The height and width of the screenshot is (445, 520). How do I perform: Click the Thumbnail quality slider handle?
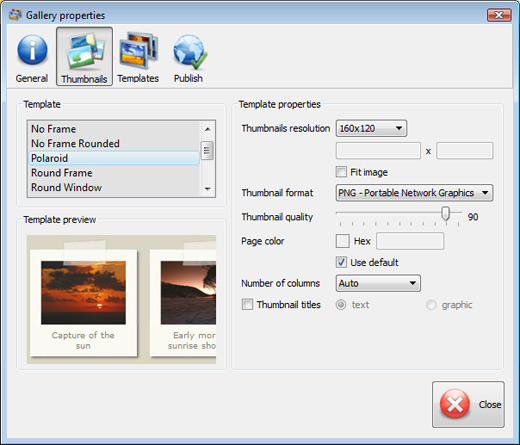tap(446, 213)
